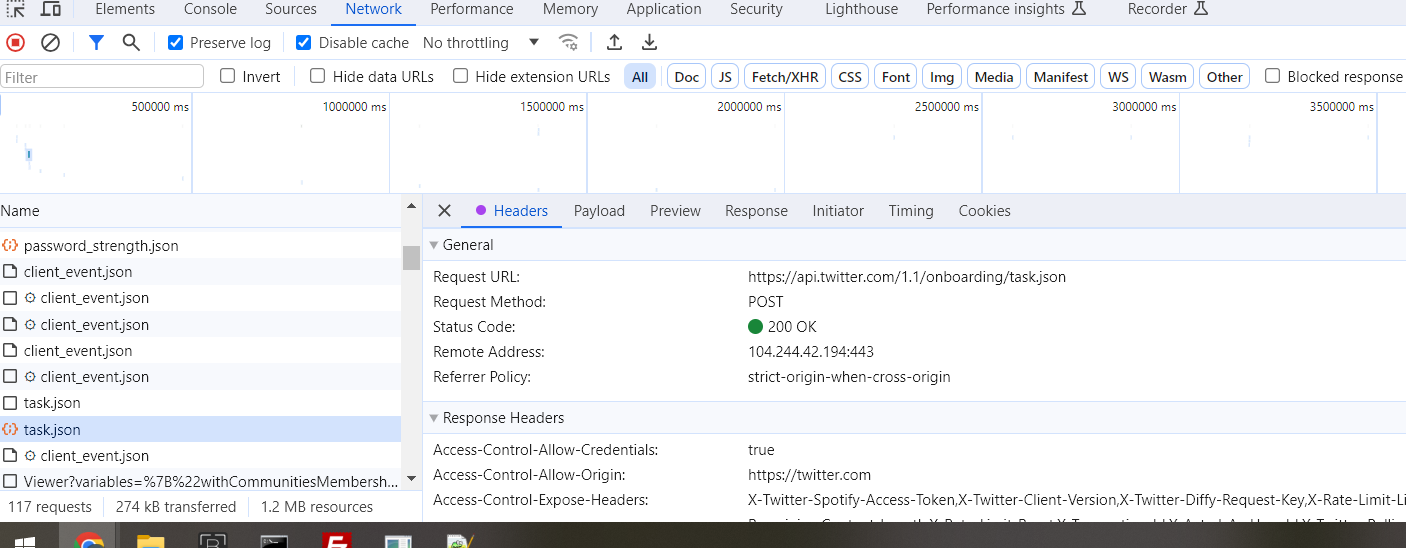Screen dimensions: 1406x548
Task: Collapse the Response Headers section
Action: (x=434, y=418)
